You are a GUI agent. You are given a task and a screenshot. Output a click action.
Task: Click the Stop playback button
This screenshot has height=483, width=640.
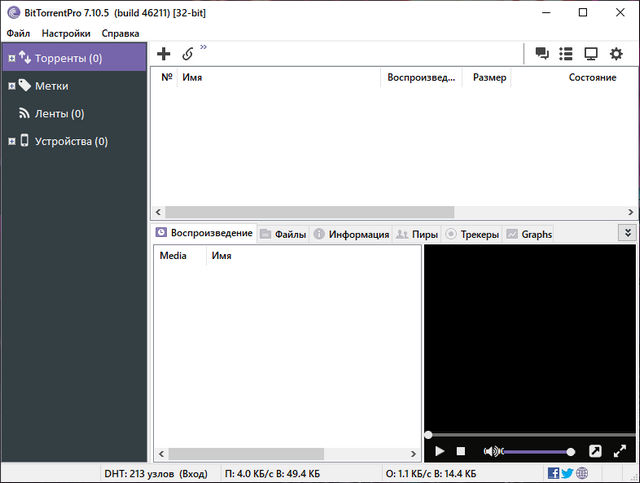(461, 451)
